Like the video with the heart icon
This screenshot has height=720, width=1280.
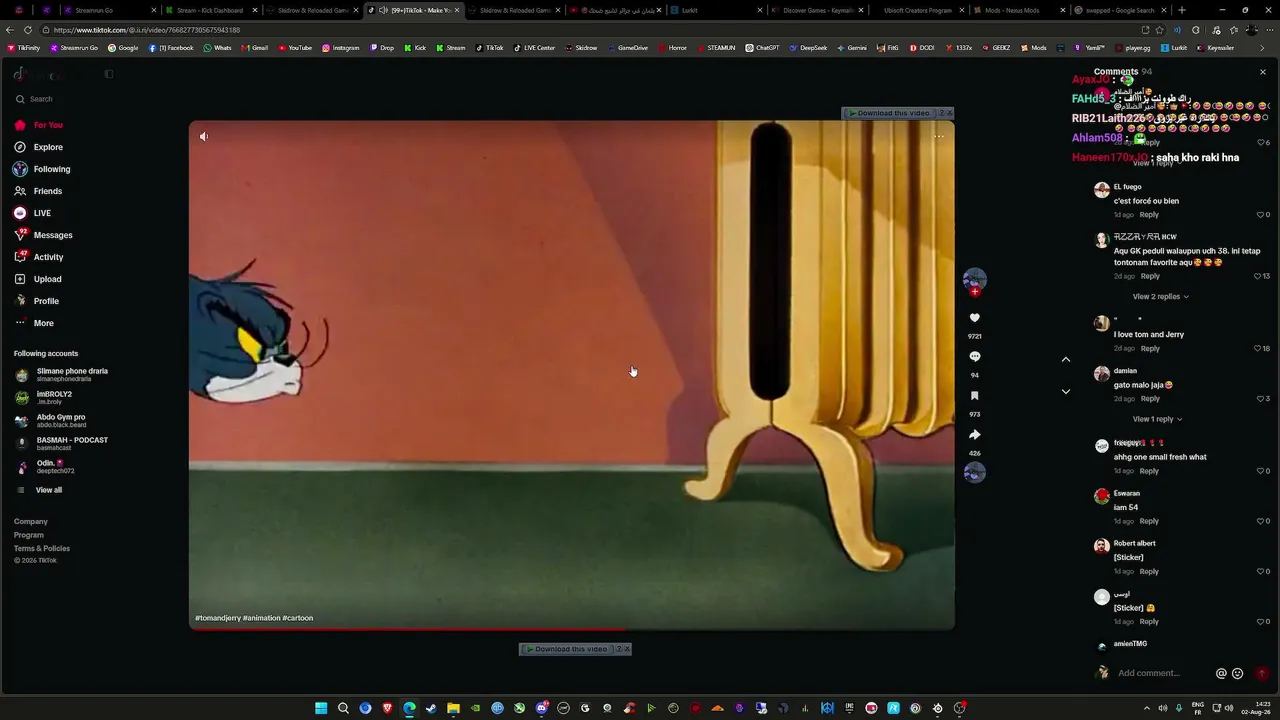coord(975,318)
